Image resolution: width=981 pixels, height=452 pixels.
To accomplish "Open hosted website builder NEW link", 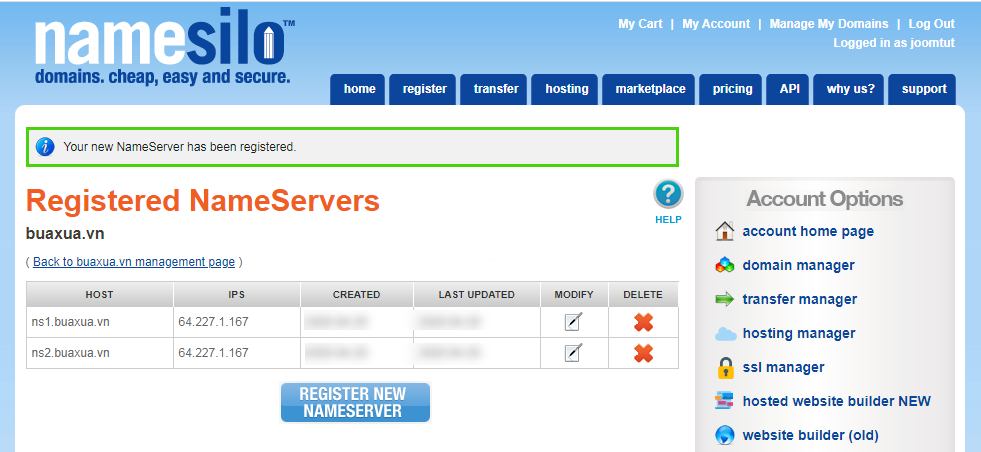I will click(x=836, y=401).
